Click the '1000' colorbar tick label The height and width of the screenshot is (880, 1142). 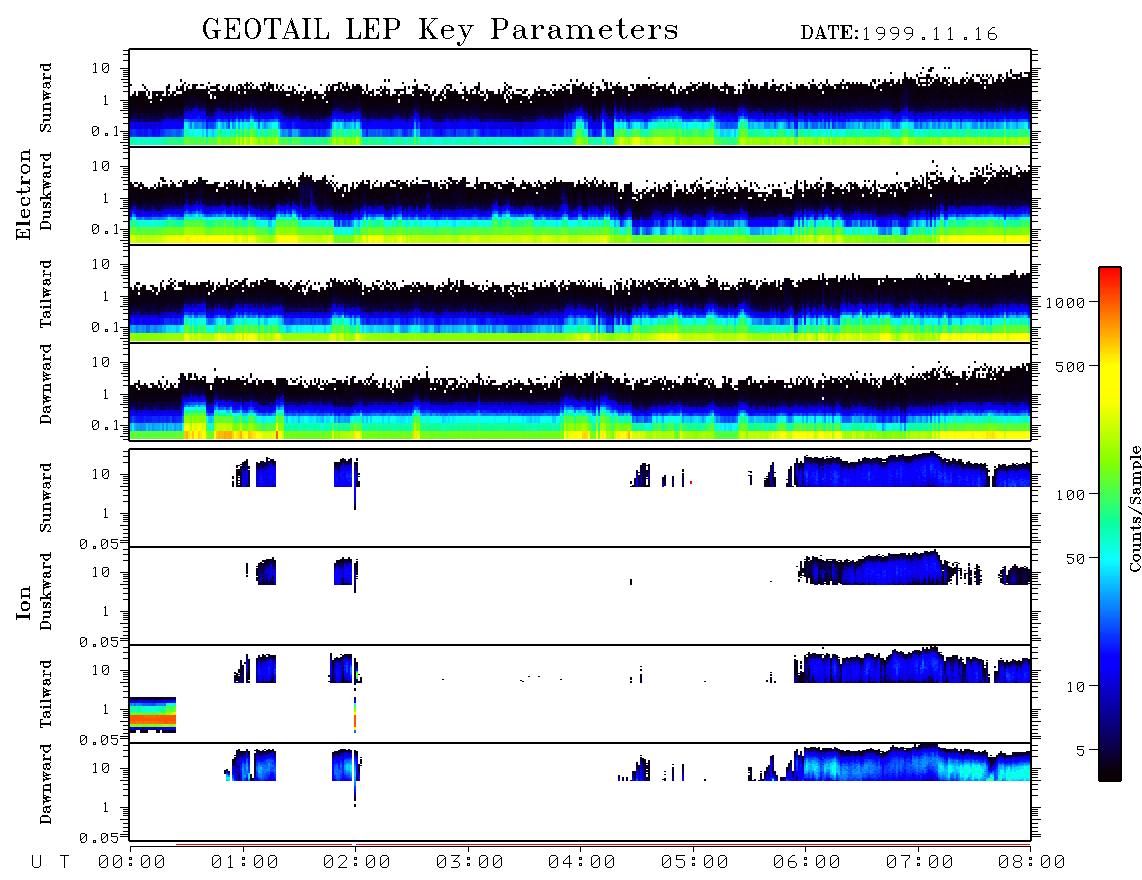click(1065, 302)
